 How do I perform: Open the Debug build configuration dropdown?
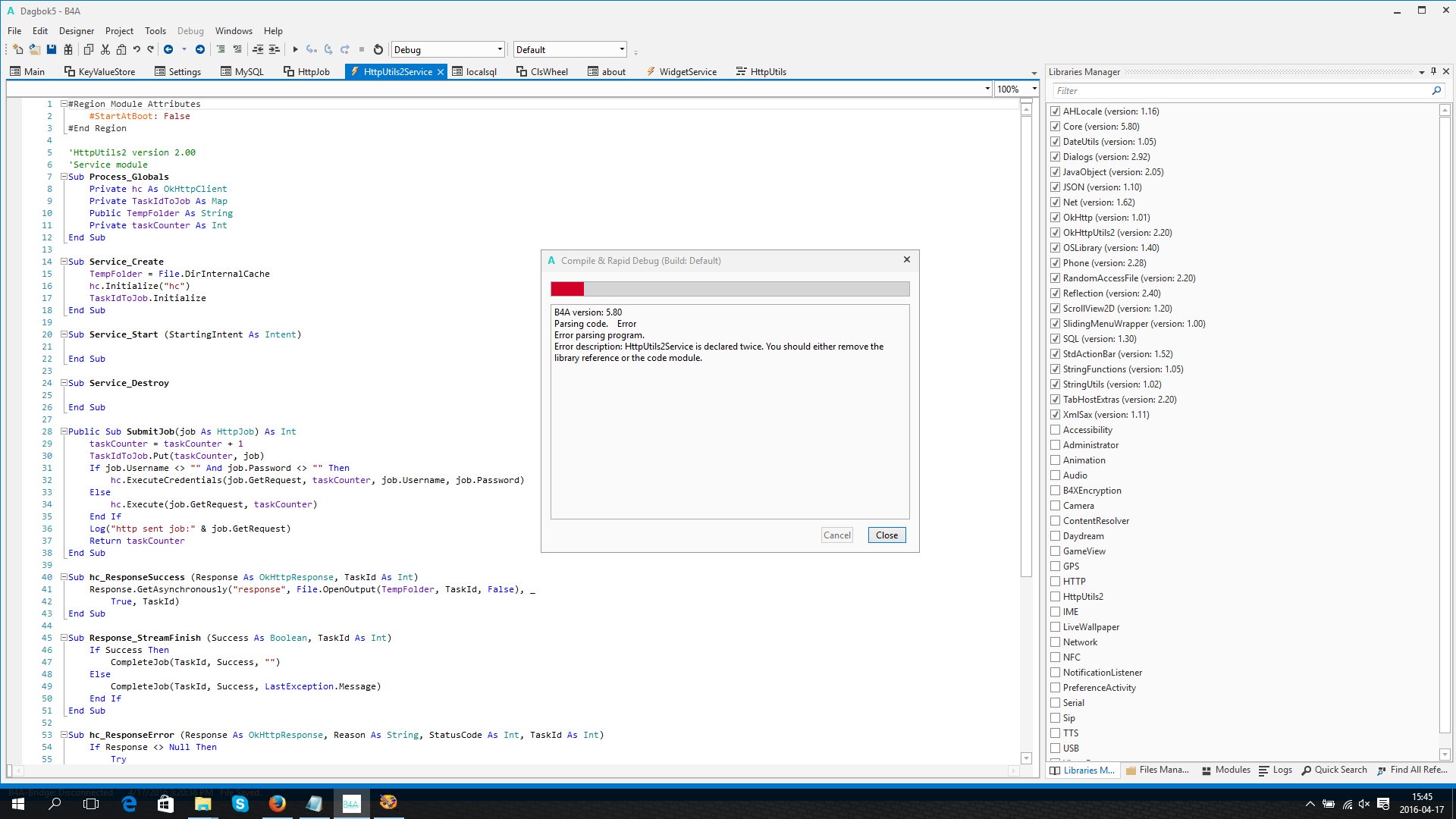tap(499, 49)
